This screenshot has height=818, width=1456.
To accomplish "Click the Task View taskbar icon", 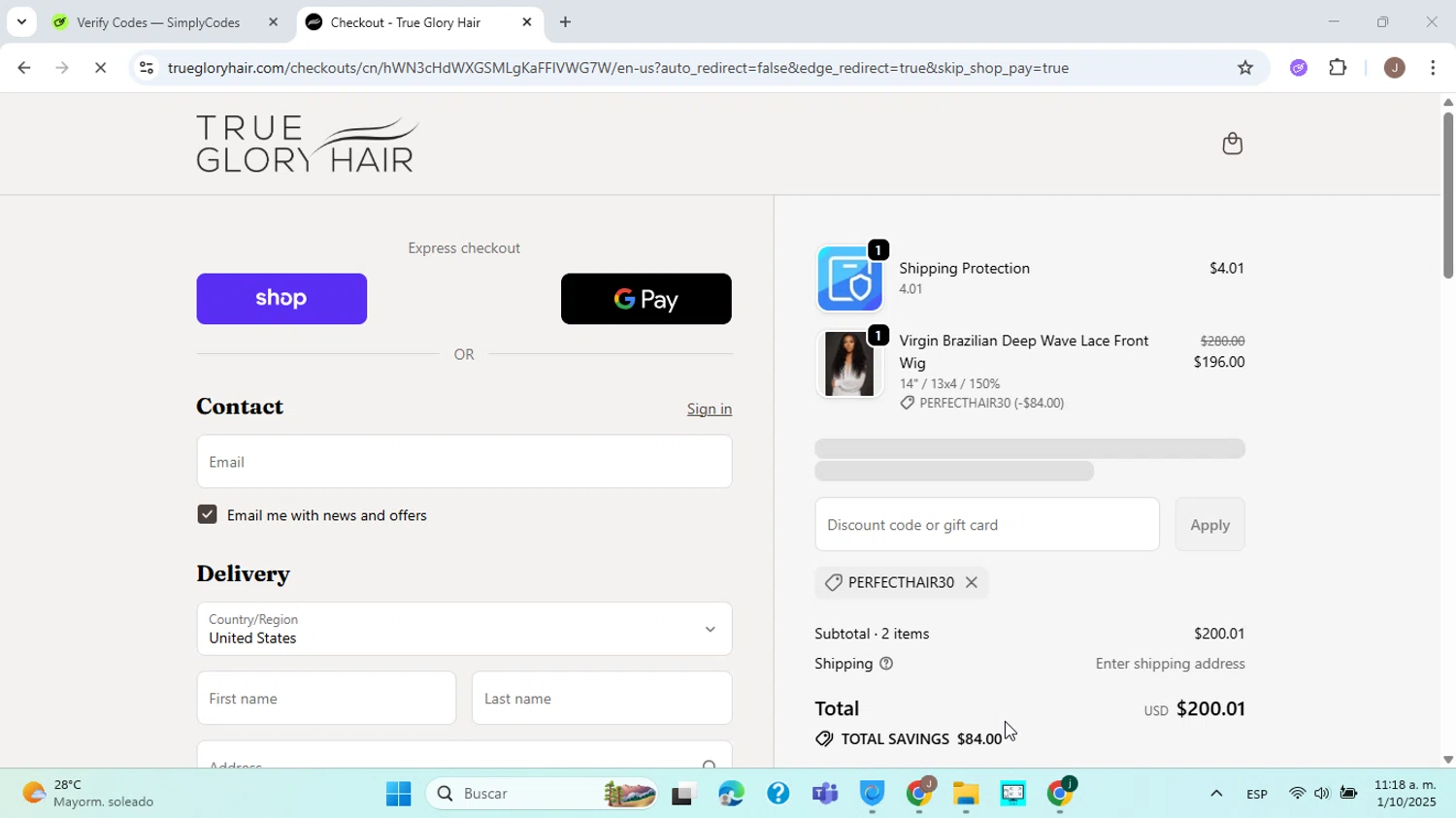I will tap(684, 794).
